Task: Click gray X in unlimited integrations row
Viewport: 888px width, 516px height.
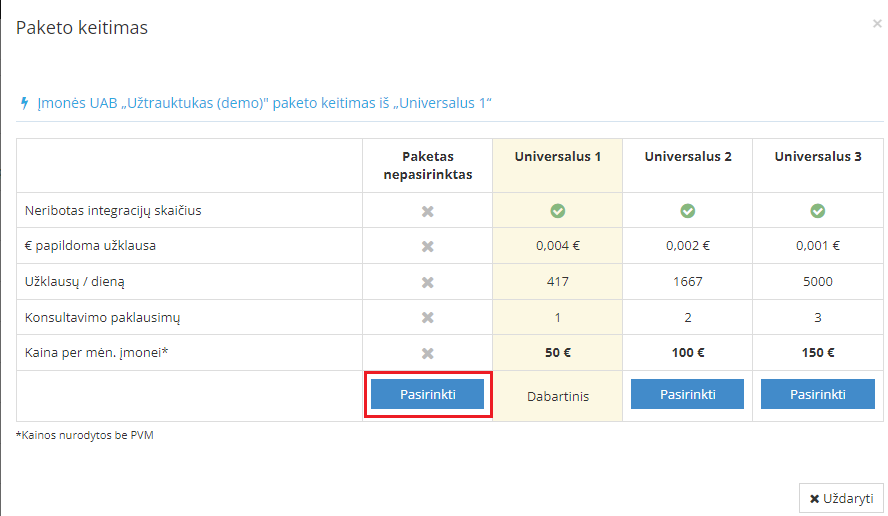Action: click(427, 211)
